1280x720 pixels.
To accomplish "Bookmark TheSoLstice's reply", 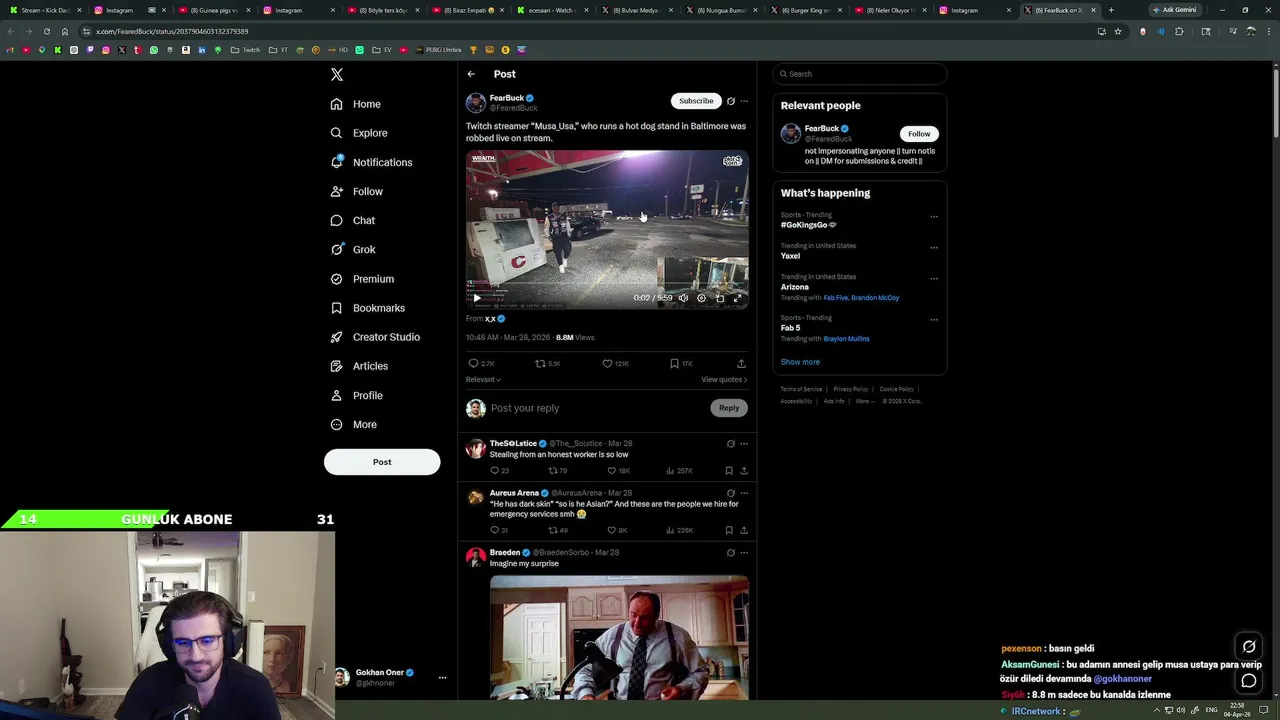I will [729, 471].
